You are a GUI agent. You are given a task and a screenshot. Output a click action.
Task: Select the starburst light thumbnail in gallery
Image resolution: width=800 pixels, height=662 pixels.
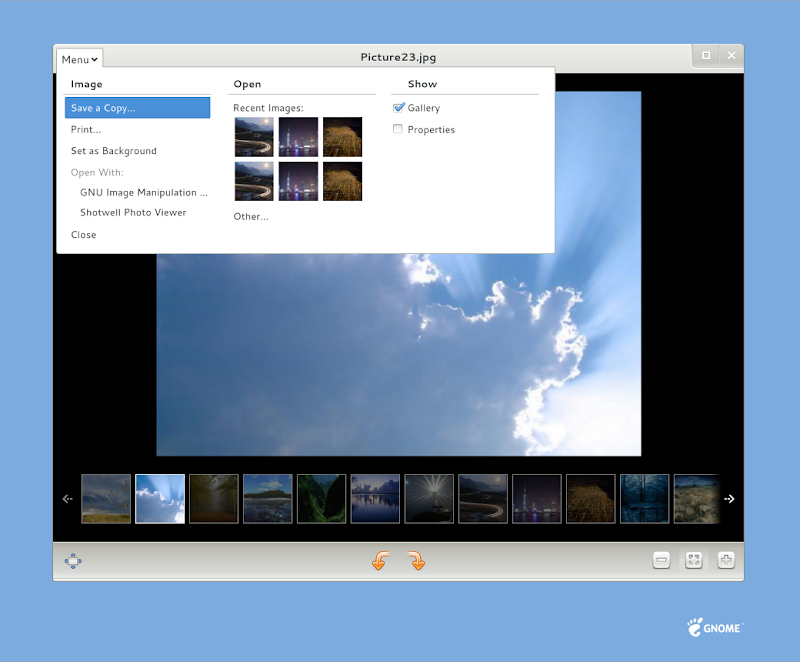pos(429,498)
